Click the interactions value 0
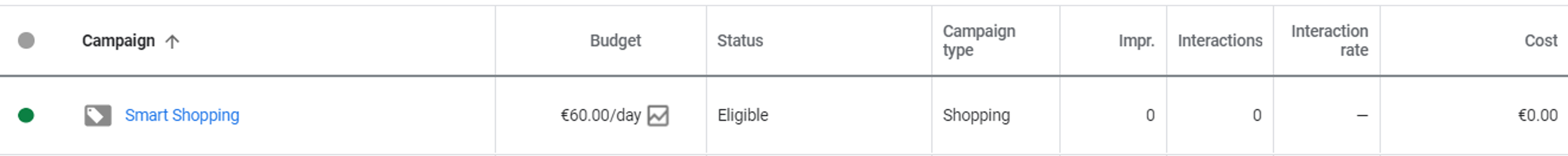 tap(1256, 115)
